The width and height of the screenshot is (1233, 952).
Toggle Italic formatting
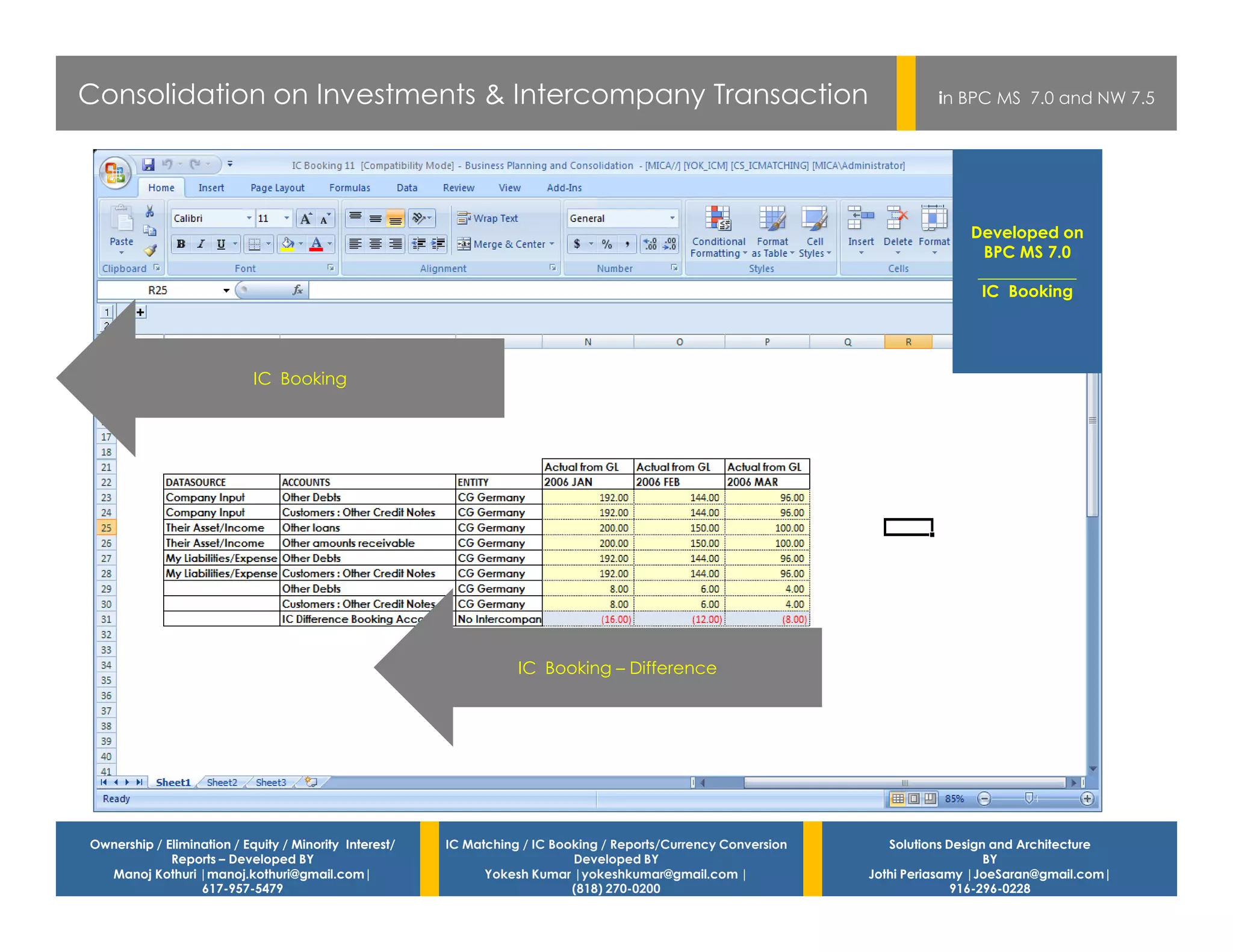point(201,244)
